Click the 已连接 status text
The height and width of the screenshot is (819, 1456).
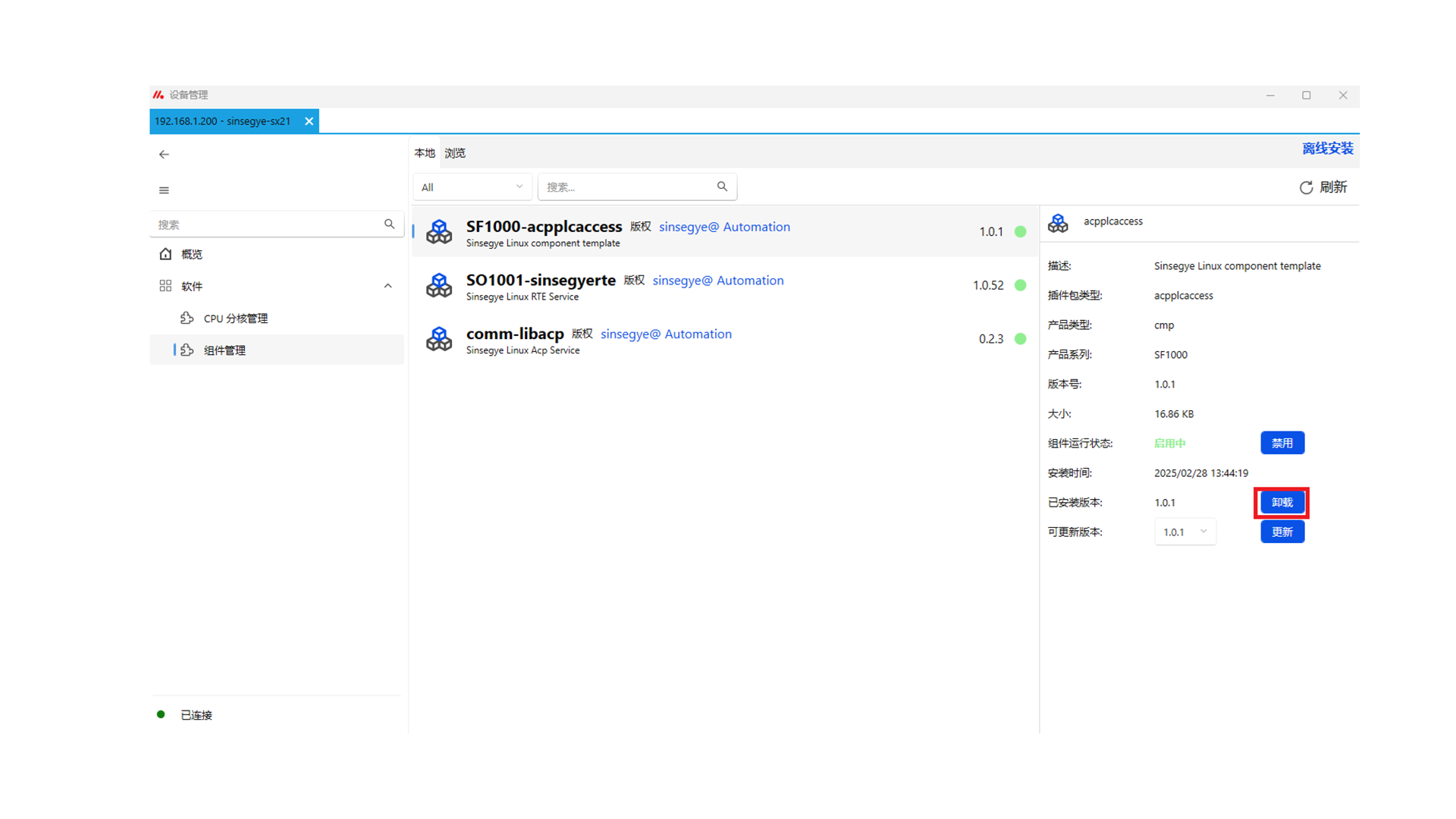point(196,715)
